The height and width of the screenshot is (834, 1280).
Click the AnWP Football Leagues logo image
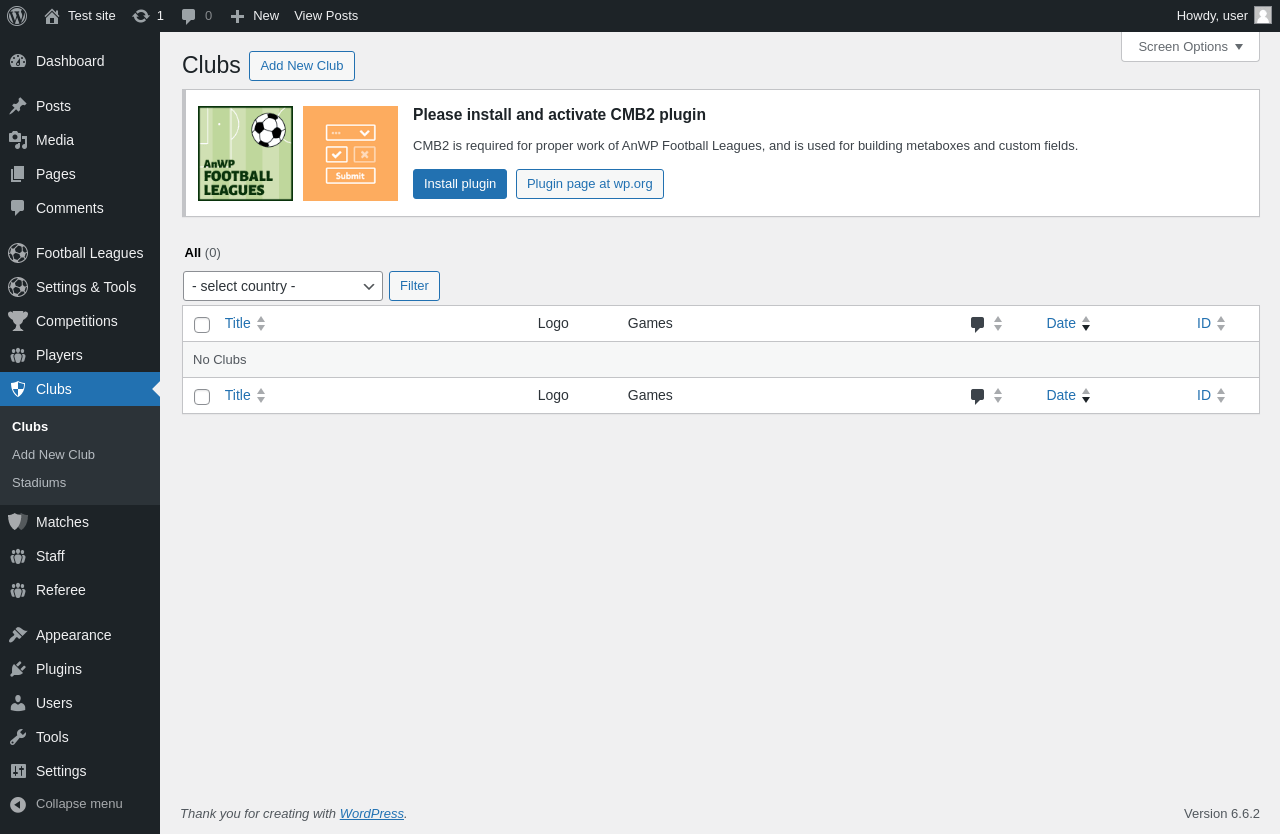[x=245, y=153]
